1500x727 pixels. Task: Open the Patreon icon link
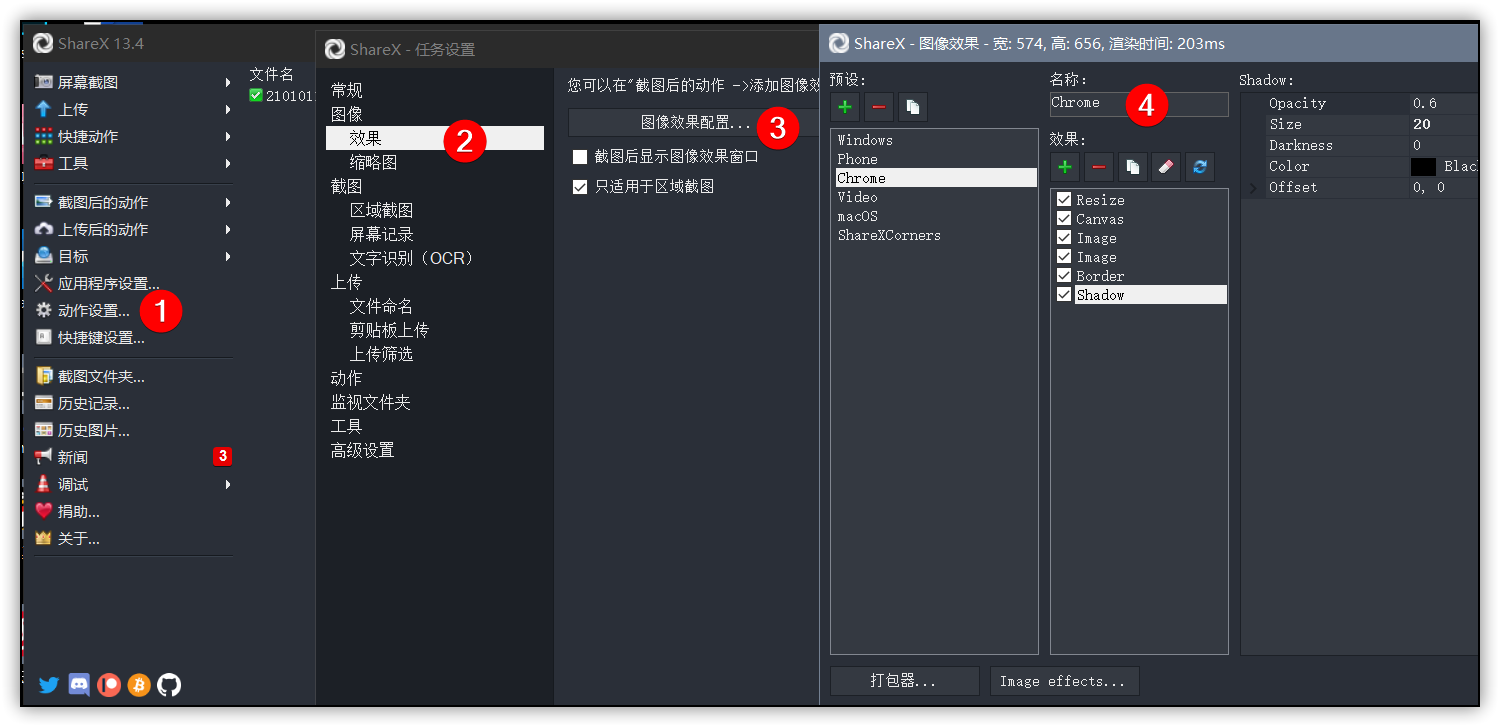coord(109,685)
